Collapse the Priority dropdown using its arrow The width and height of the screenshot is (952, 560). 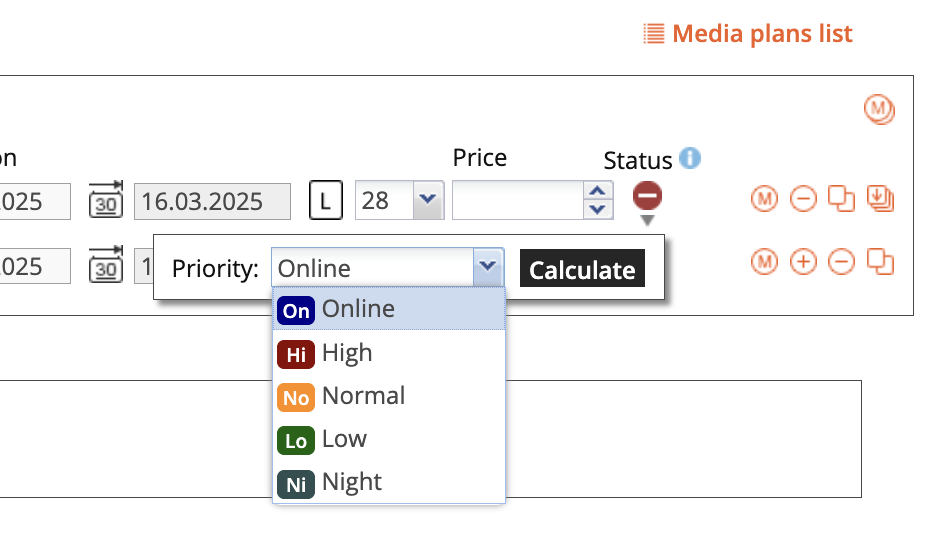pyautogui.click(x=487, y=268)
